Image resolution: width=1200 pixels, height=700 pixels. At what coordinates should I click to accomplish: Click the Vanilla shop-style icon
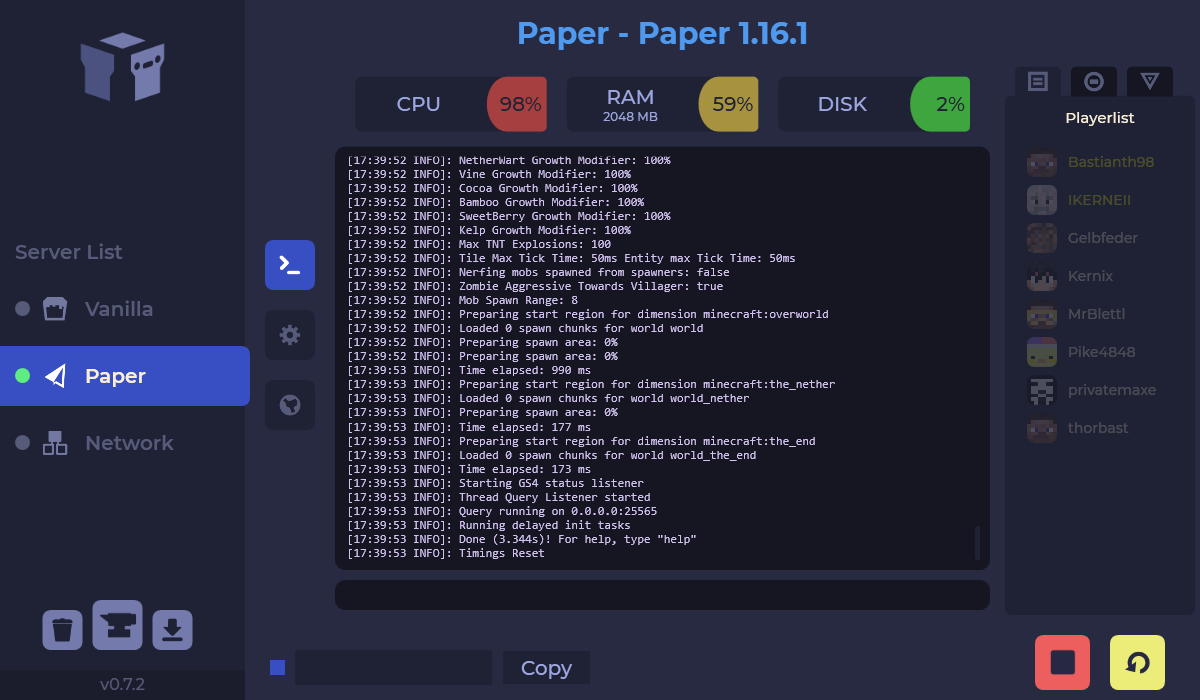(x=55, y=309)
